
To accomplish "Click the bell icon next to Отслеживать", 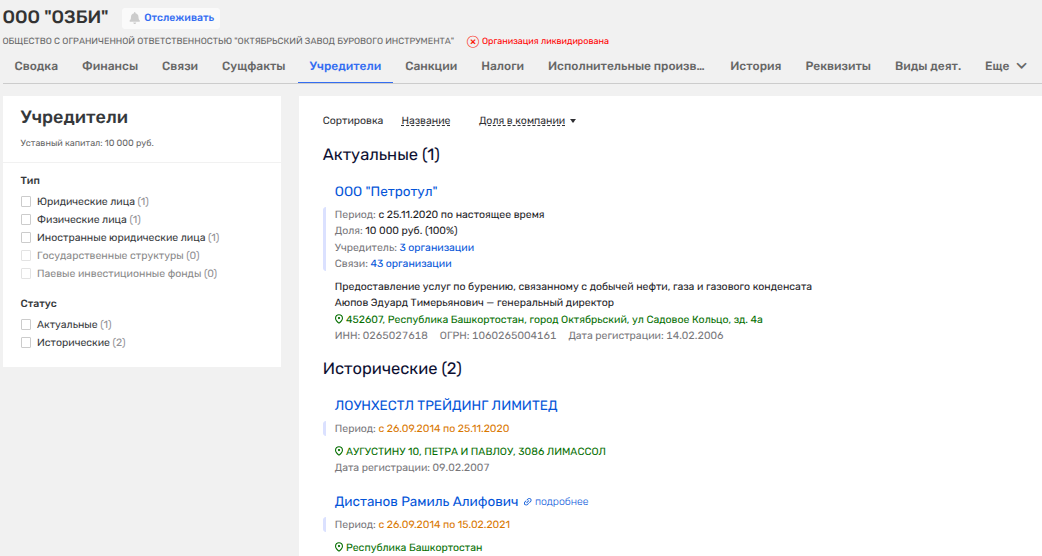I will click(134, 18).
